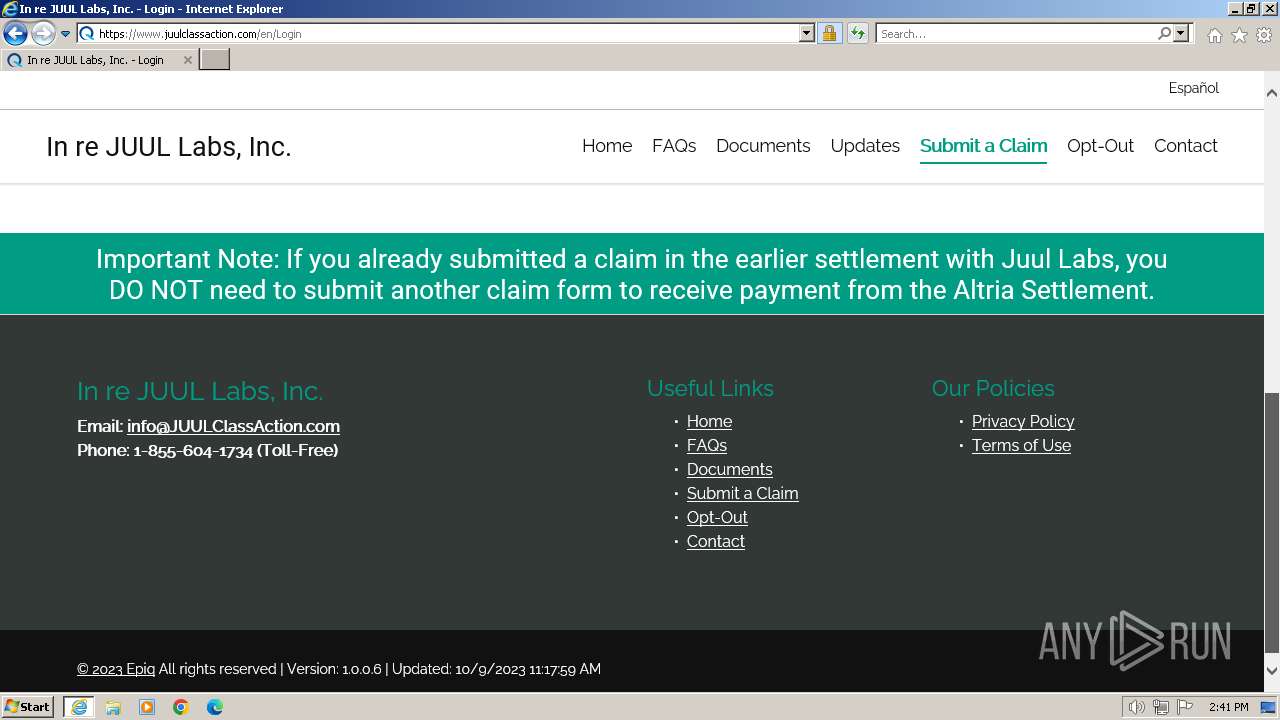Open Updates in the top navigation
Screen dimensions: 1280x720
point(865,146)
